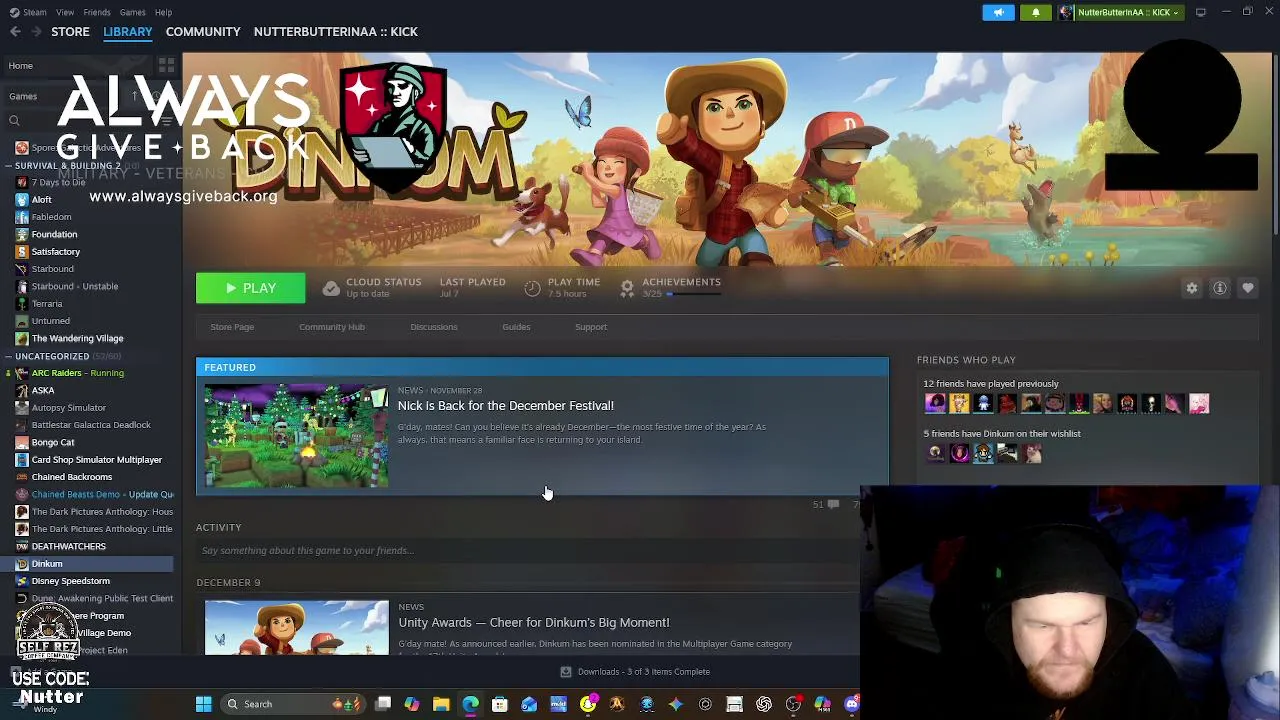Image resolution: width=1280 pixels, height=720 pixels.
Task: Open Microsoft Store from the taskbar
Action: [x=500, y=704]
